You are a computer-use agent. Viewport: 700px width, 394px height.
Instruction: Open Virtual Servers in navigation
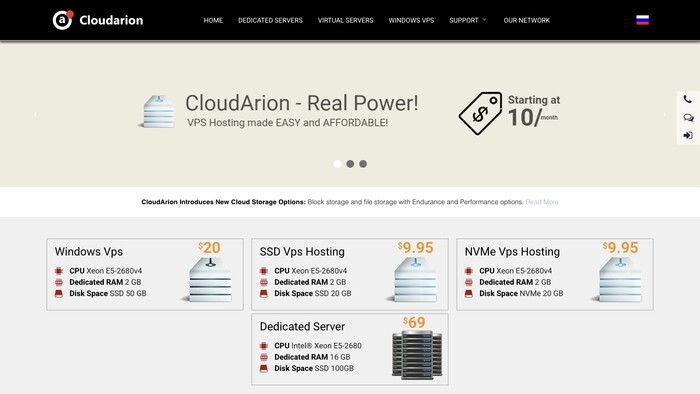[346, 20]
